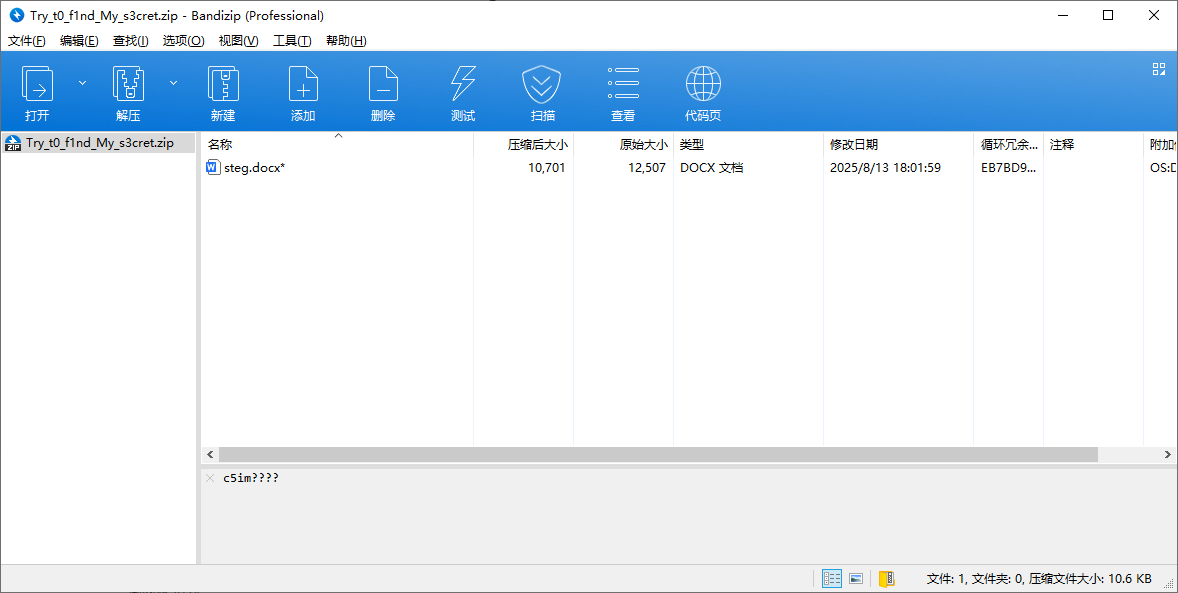Click the zip icon beside the tree archive name
This screenshot has width=1178, height=593.
coord(13,143)
